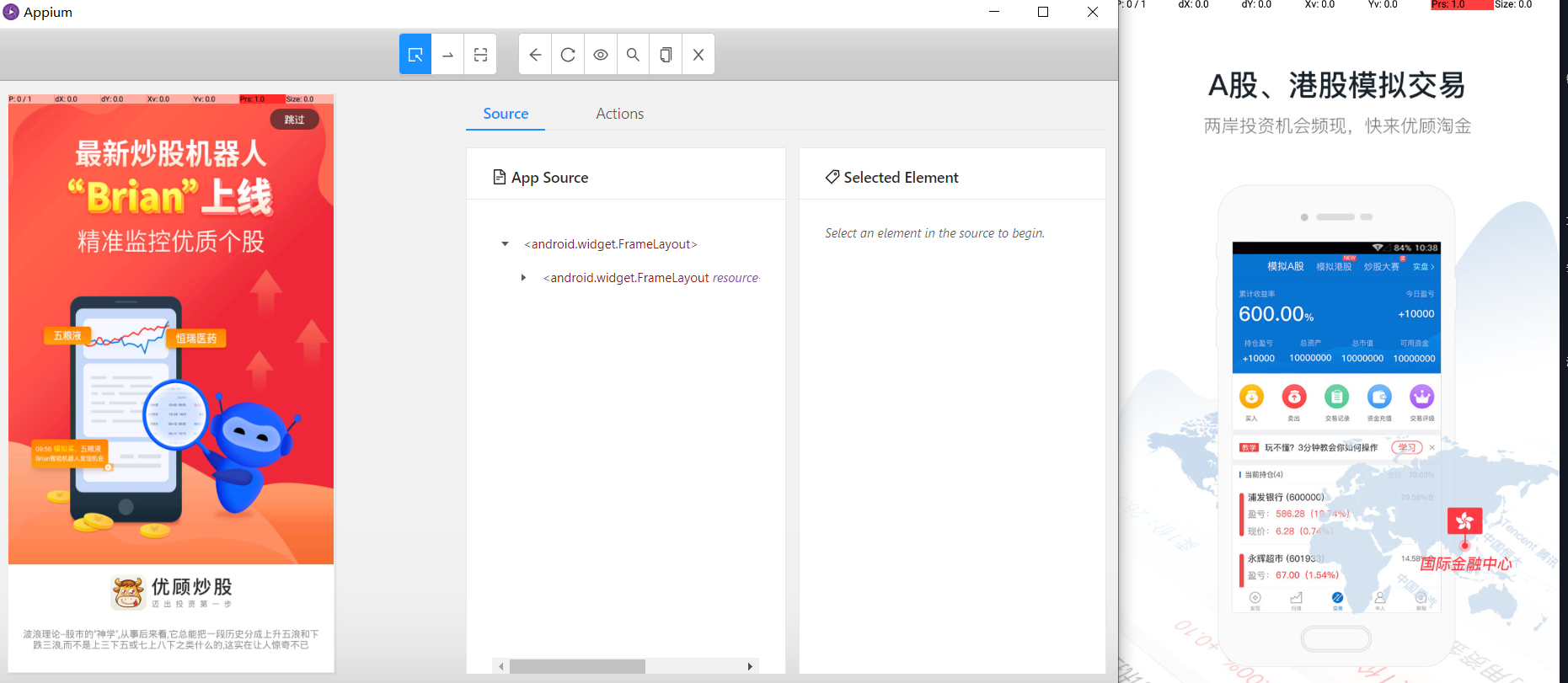The image size is (1568, 683).
Task: Click the 五粮液 label in the screenshot
Action: (x=67, y=336)
